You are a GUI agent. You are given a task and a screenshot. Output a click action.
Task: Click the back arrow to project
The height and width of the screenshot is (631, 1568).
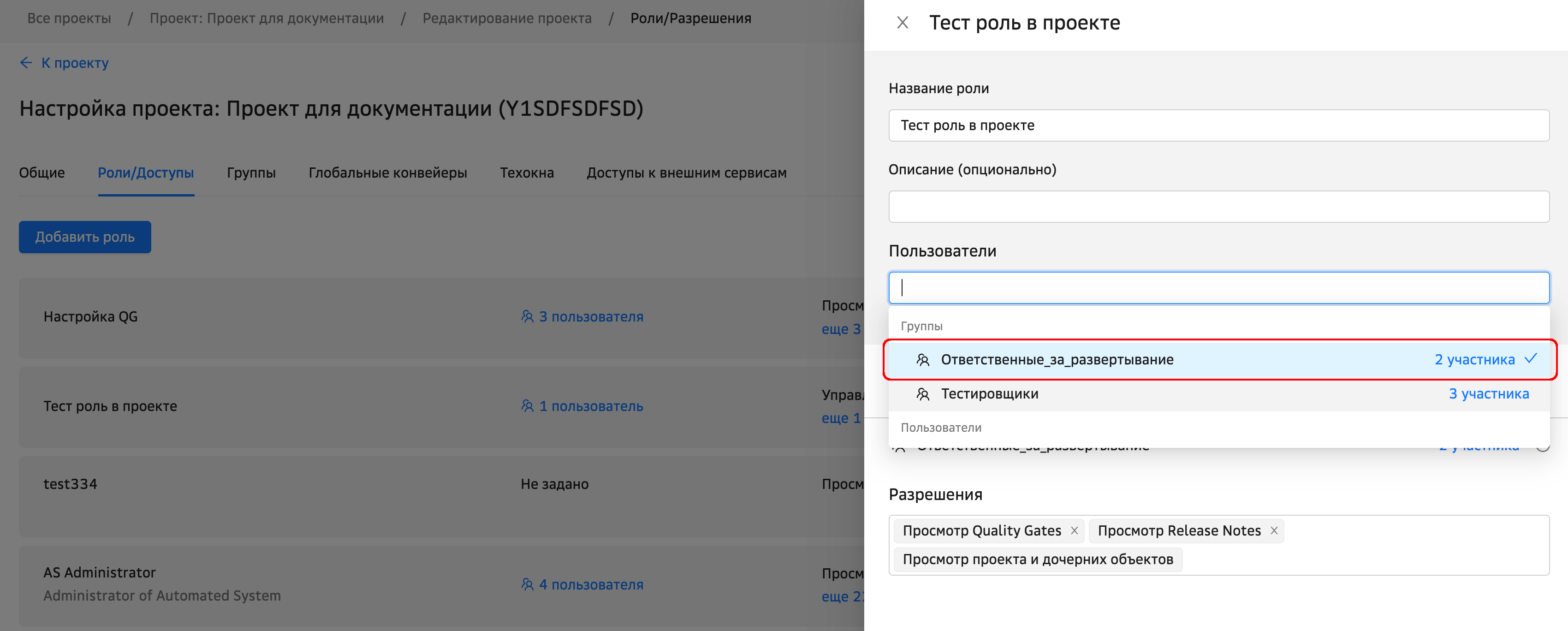tap(25, 63)
